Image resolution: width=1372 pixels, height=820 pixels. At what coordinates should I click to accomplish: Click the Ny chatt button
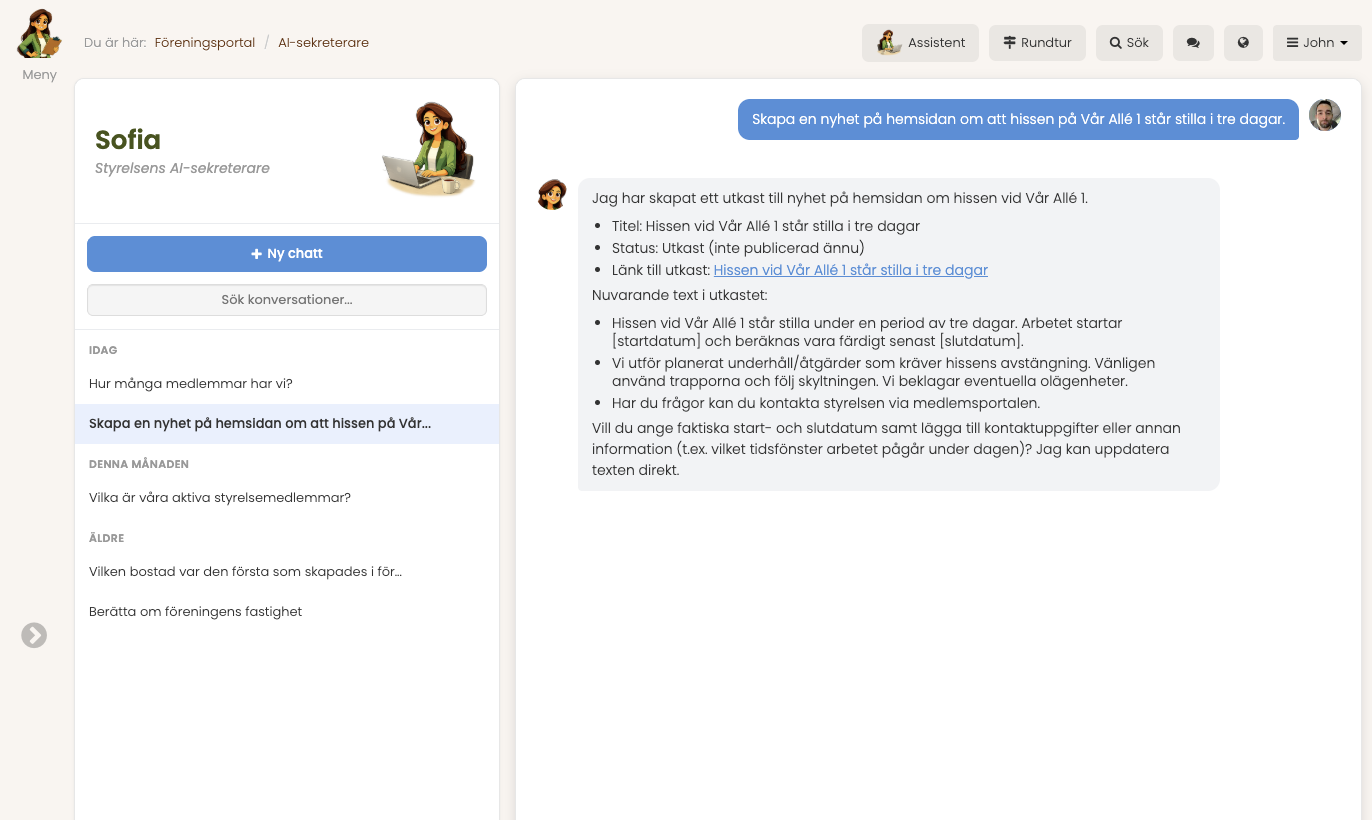(x=287, y=254)
